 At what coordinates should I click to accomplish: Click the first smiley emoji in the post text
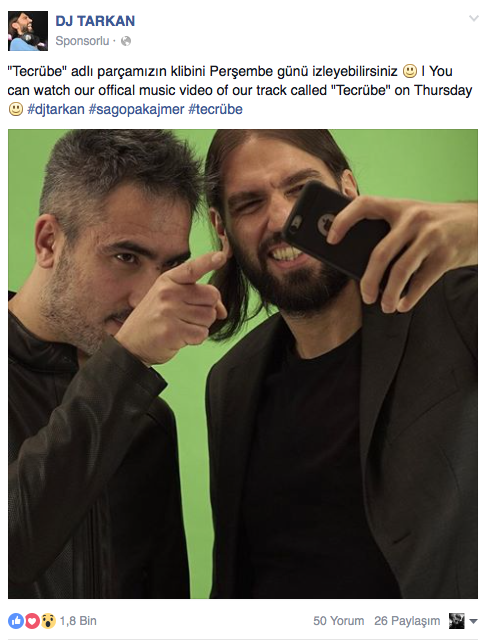coord(410,71)
